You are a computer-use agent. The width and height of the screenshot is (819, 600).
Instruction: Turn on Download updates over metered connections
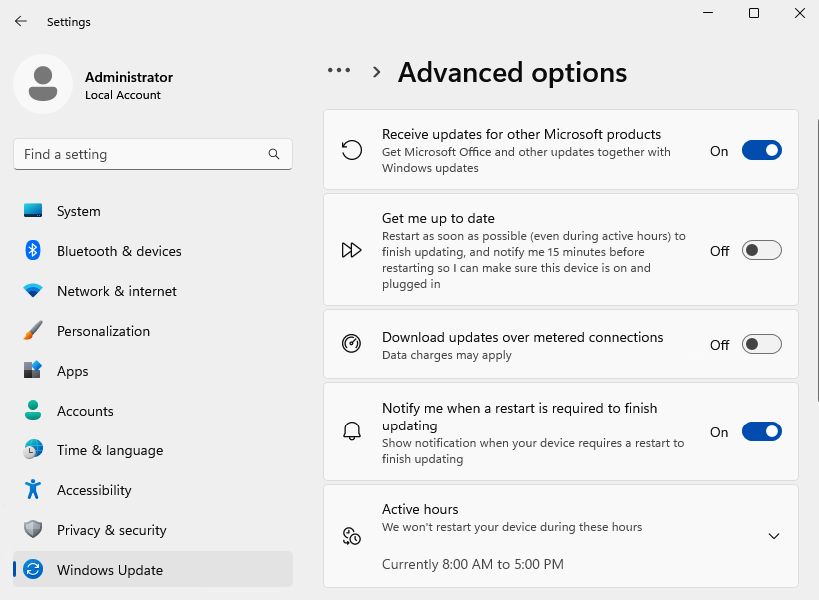click(x=761, y=344)
